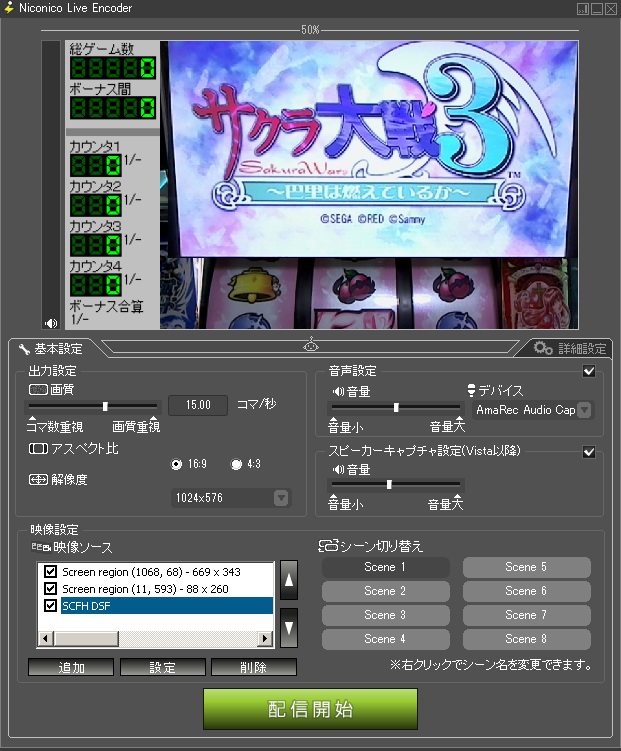Click source list scroll-right arrow
621x751 pixels.
[264, 638]
